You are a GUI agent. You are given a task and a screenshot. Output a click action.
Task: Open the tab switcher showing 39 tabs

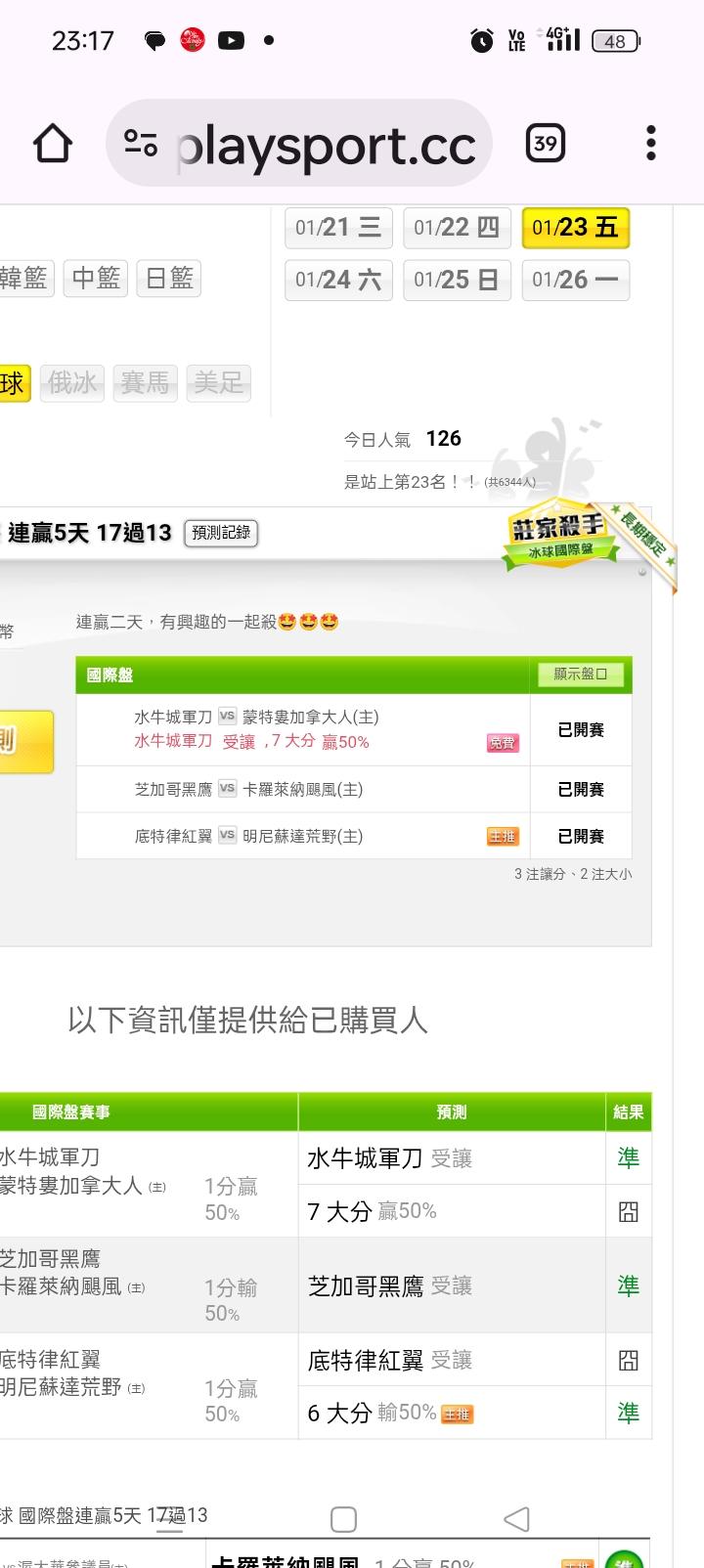pyautogui.click(x=545, y=144)
